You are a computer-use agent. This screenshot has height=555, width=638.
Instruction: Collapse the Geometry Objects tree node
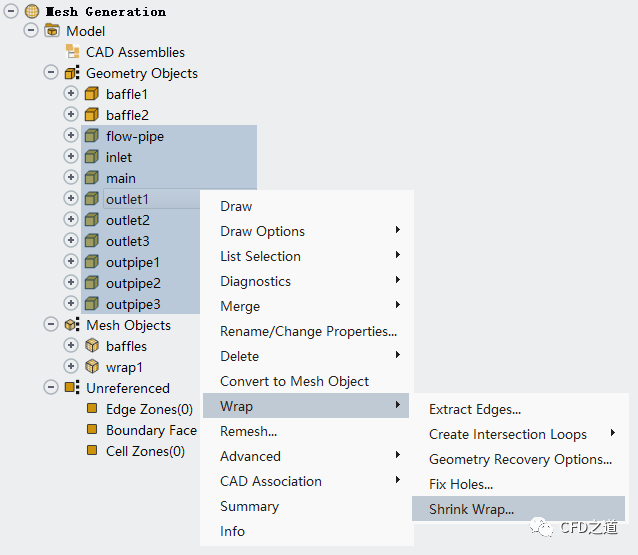coord(51,73)
